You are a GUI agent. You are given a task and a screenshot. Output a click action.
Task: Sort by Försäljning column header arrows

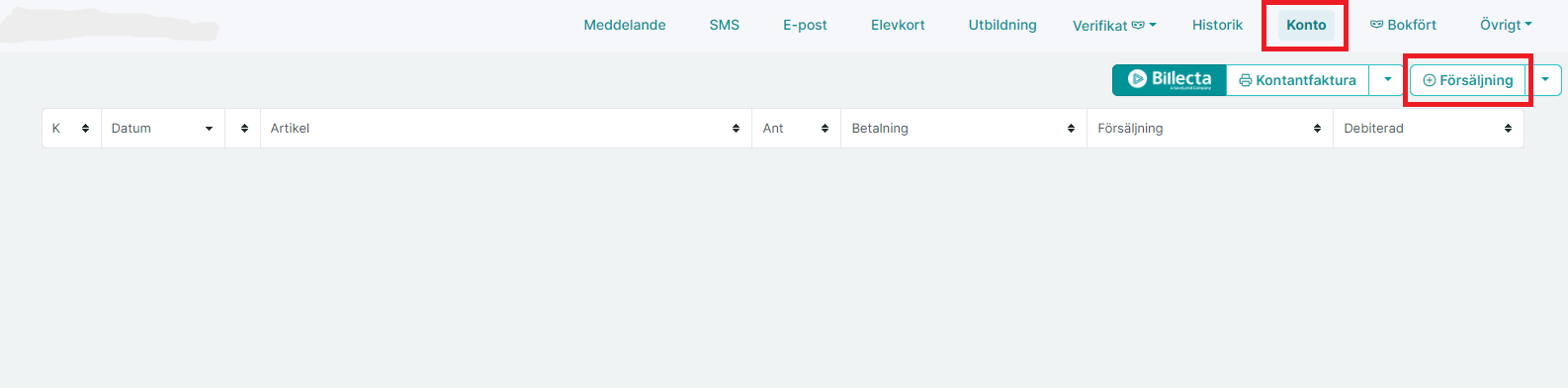[1317, 129]
